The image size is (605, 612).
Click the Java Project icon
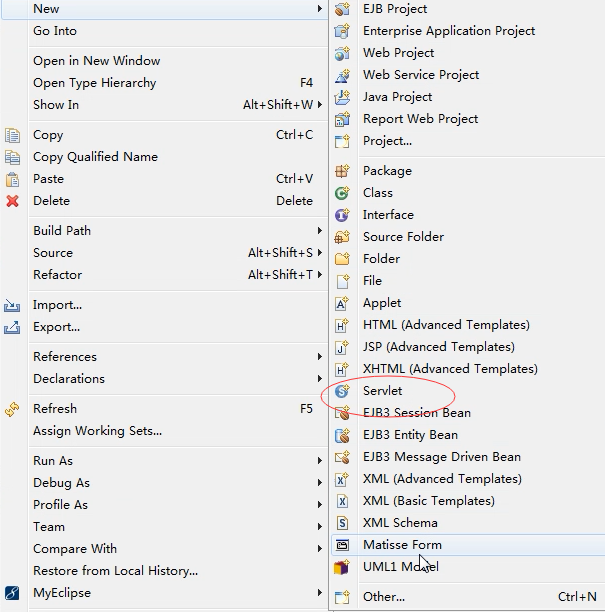tap(342, 97)
